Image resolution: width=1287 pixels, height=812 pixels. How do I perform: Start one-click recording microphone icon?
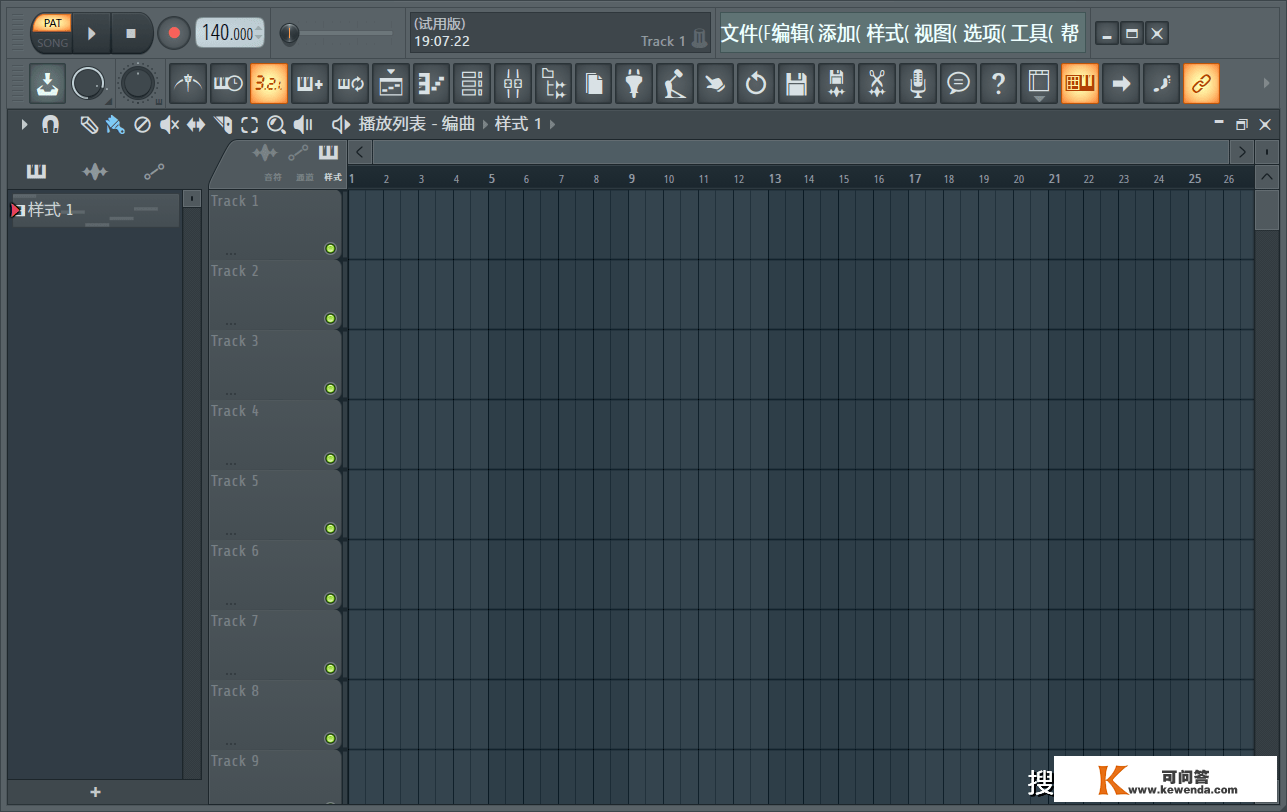(x=918, y=84)
